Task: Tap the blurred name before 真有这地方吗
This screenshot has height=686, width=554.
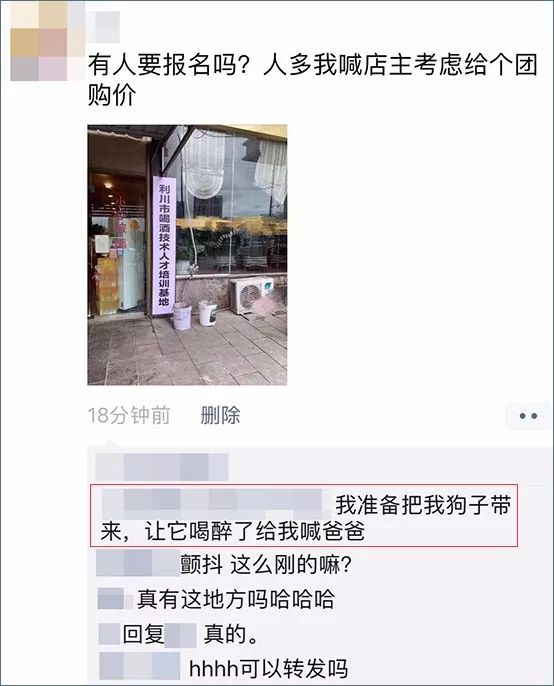Action: tap(115, 599)
